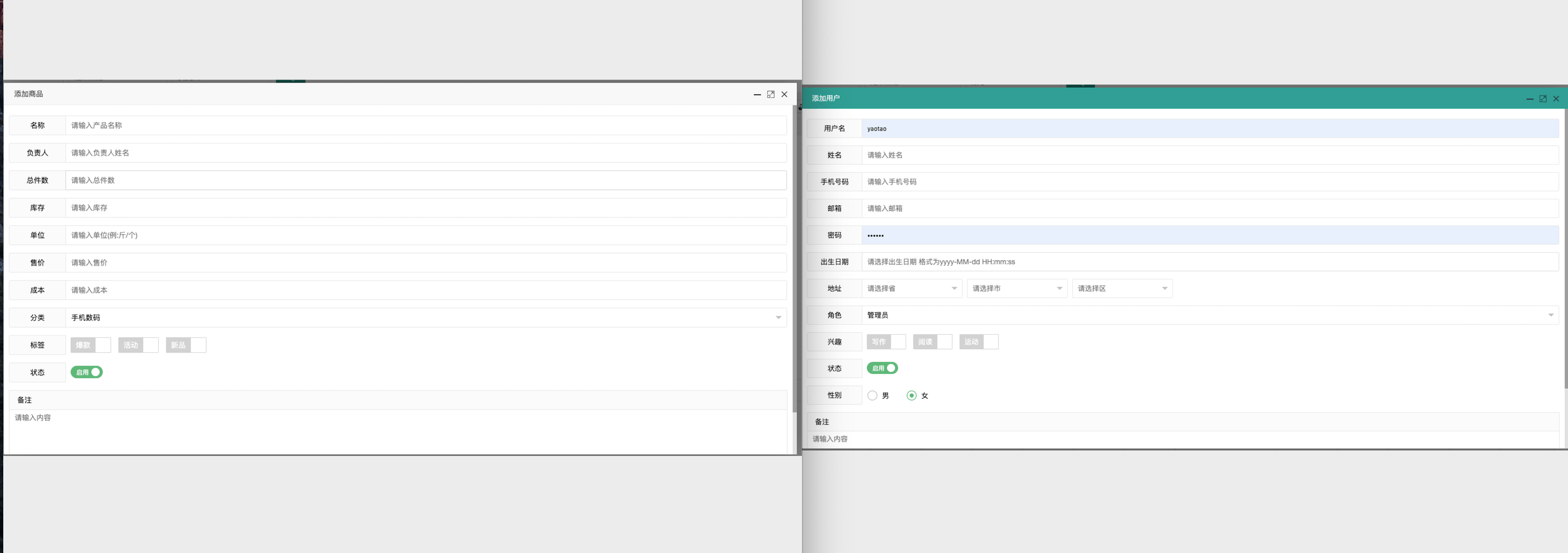Click the 总件数 input field

point(426,180)
